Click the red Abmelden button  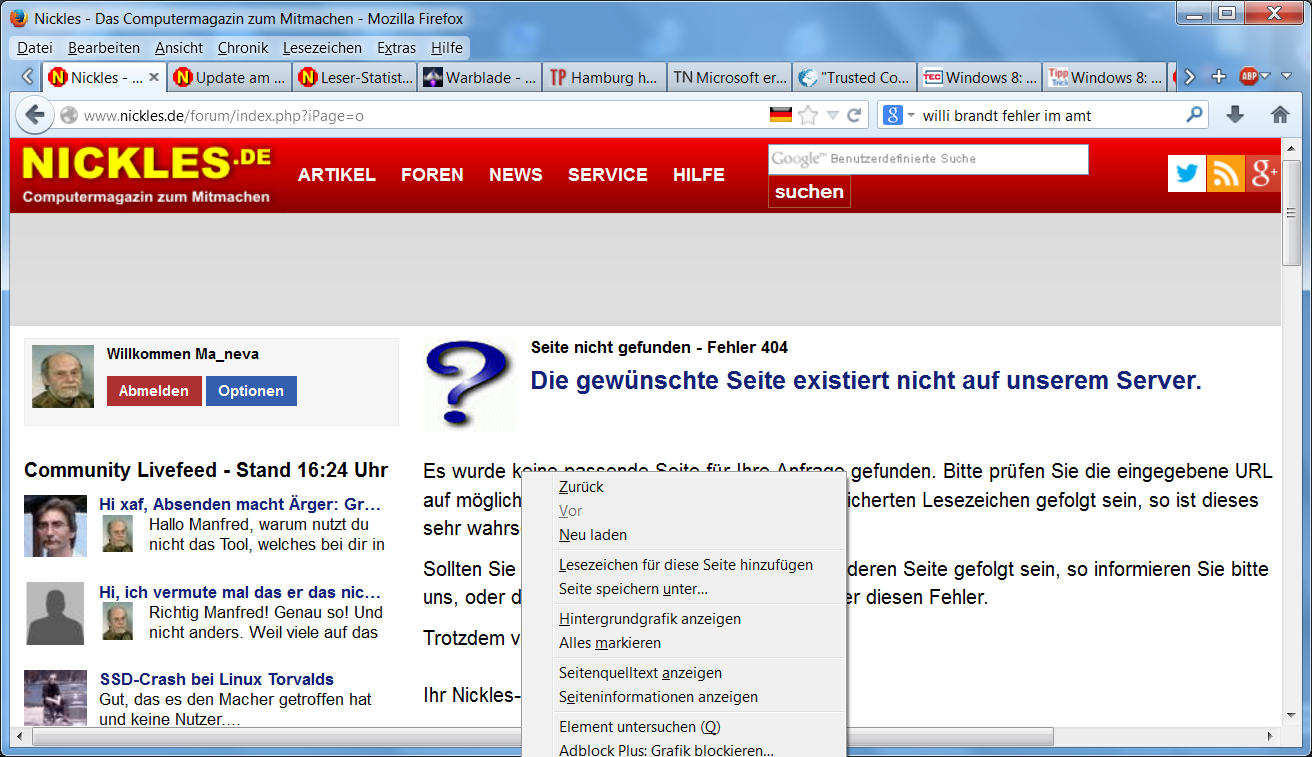point(154,391)
